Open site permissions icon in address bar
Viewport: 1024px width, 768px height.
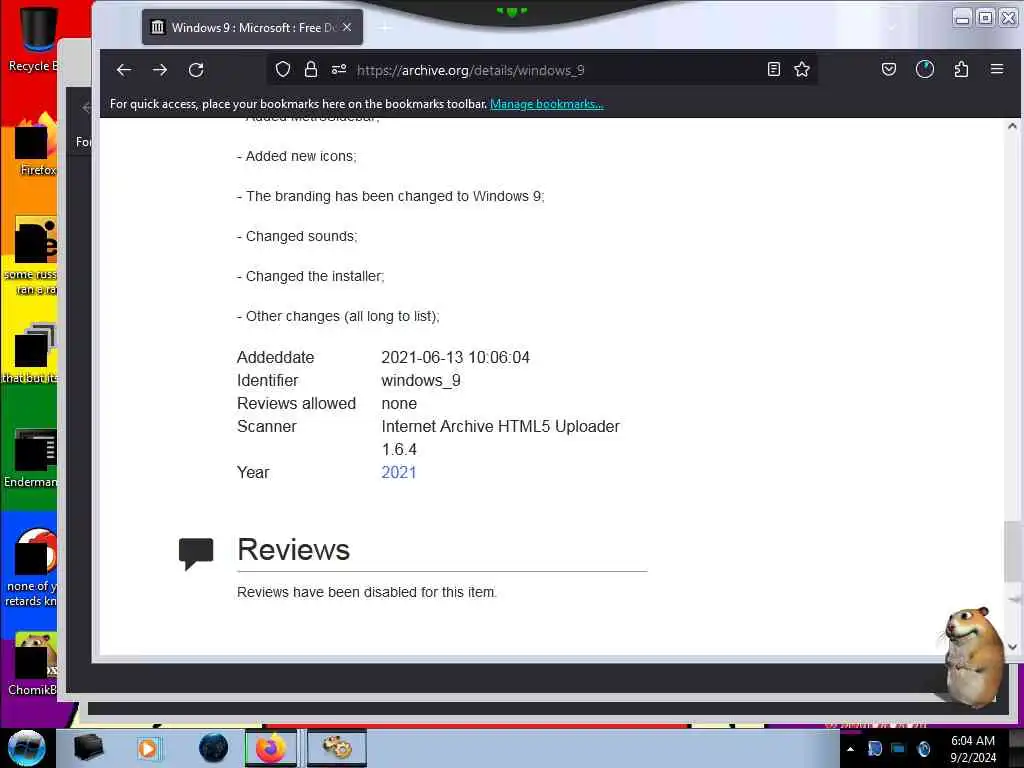click(x=339, y=69)
